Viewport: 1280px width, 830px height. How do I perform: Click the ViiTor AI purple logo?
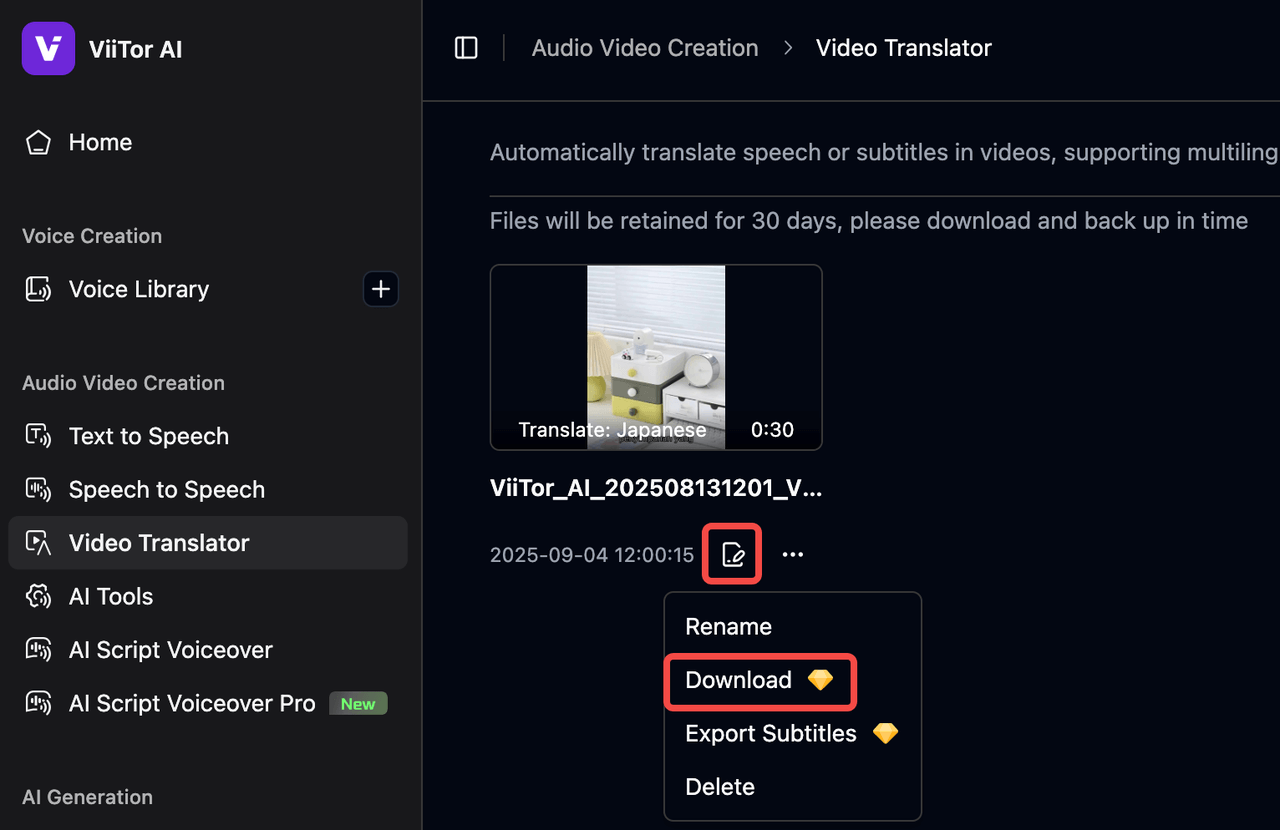(x=48, y=48)
